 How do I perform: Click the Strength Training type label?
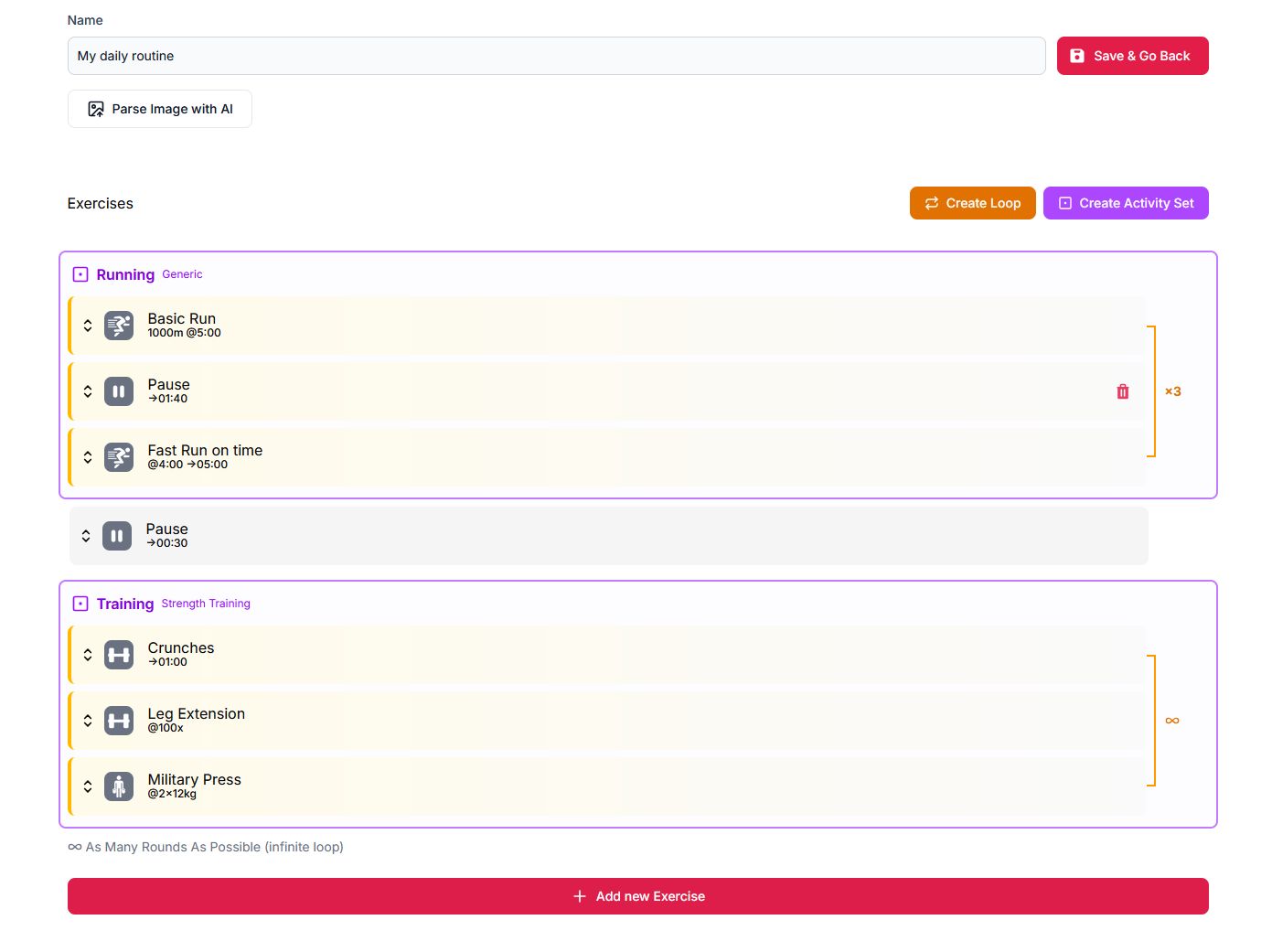[x=206, y=604]
